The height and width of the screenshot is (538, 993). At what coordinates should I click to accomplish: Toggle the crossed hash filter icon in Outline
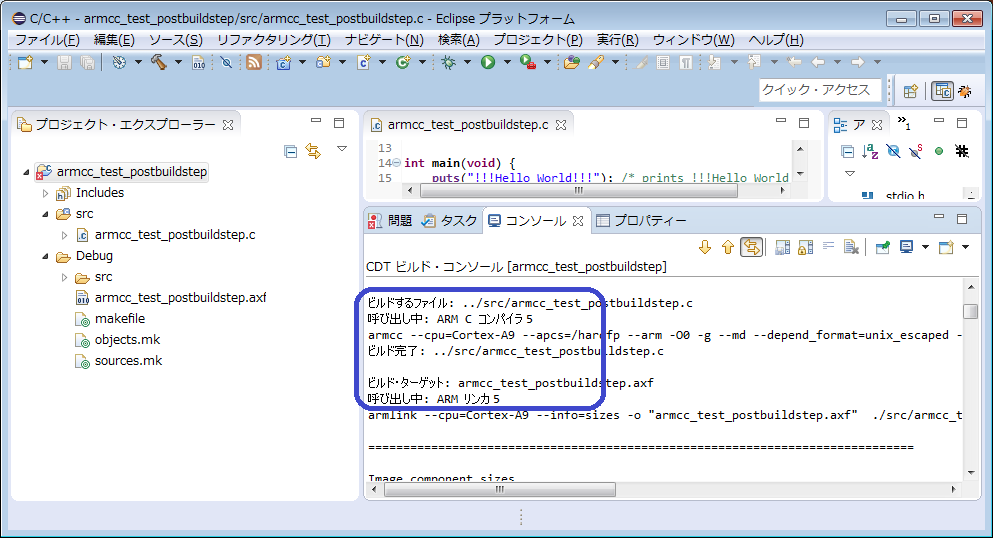pos(962,151)
